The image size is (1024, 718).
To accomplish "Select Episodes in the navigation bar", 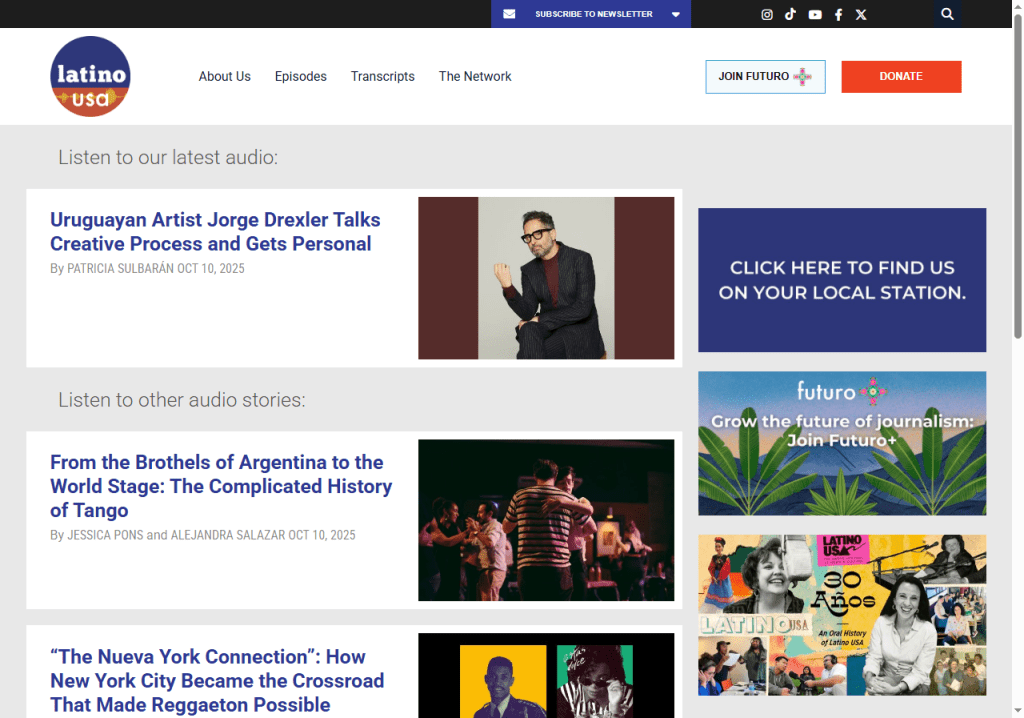I will (300, 76).
